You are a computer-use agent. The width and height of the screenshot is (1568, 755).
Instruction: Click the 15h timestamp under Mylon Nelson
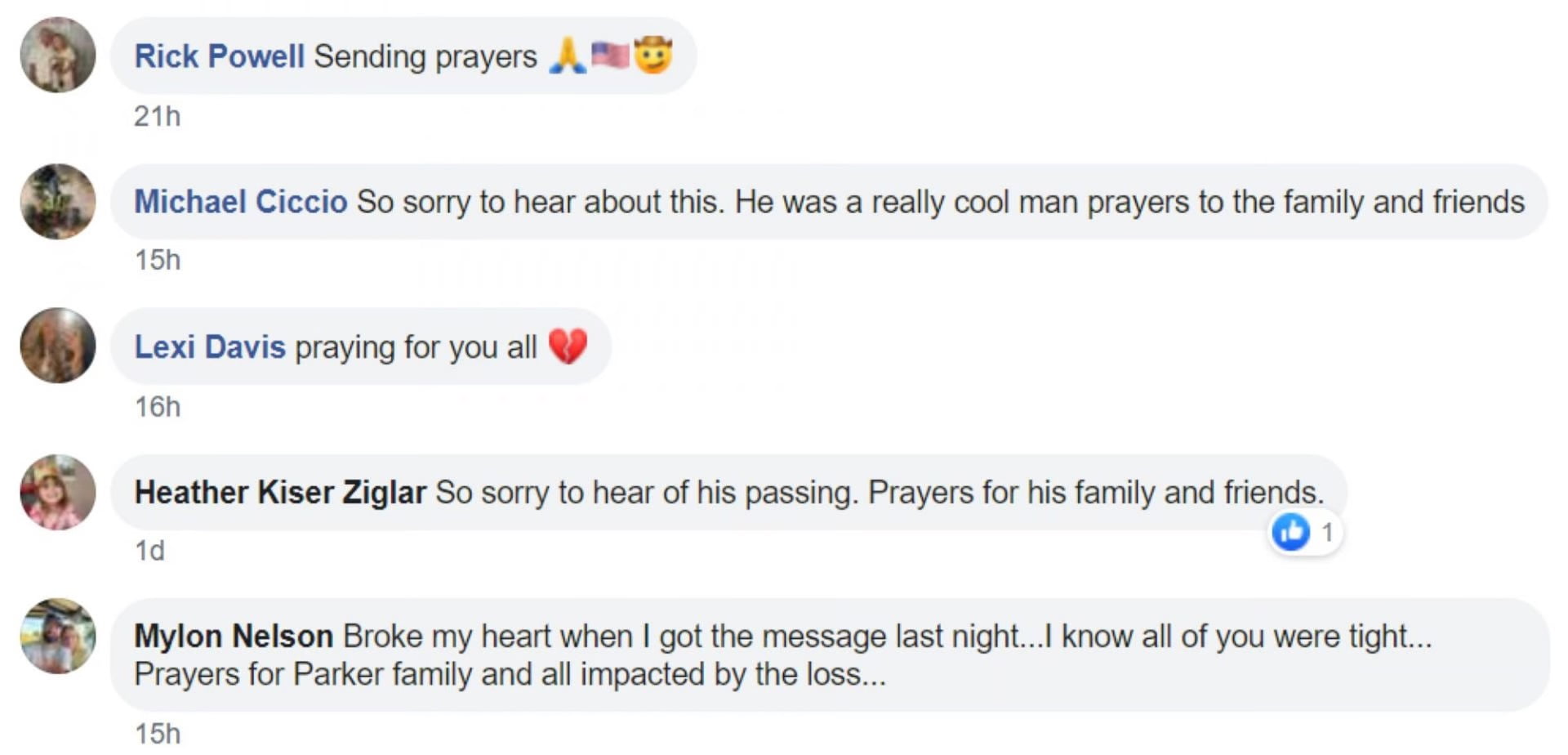[x=157, y=734]
